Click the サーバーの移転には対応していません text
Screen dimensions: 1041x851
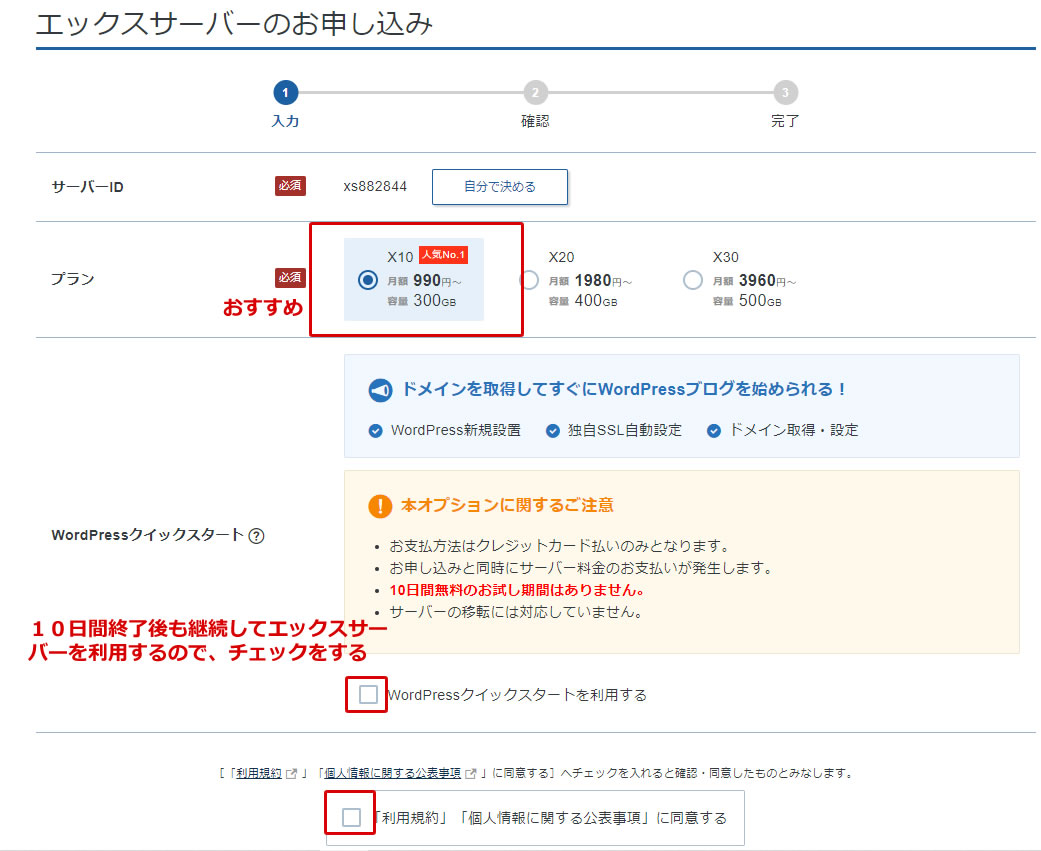coord(516,612)
